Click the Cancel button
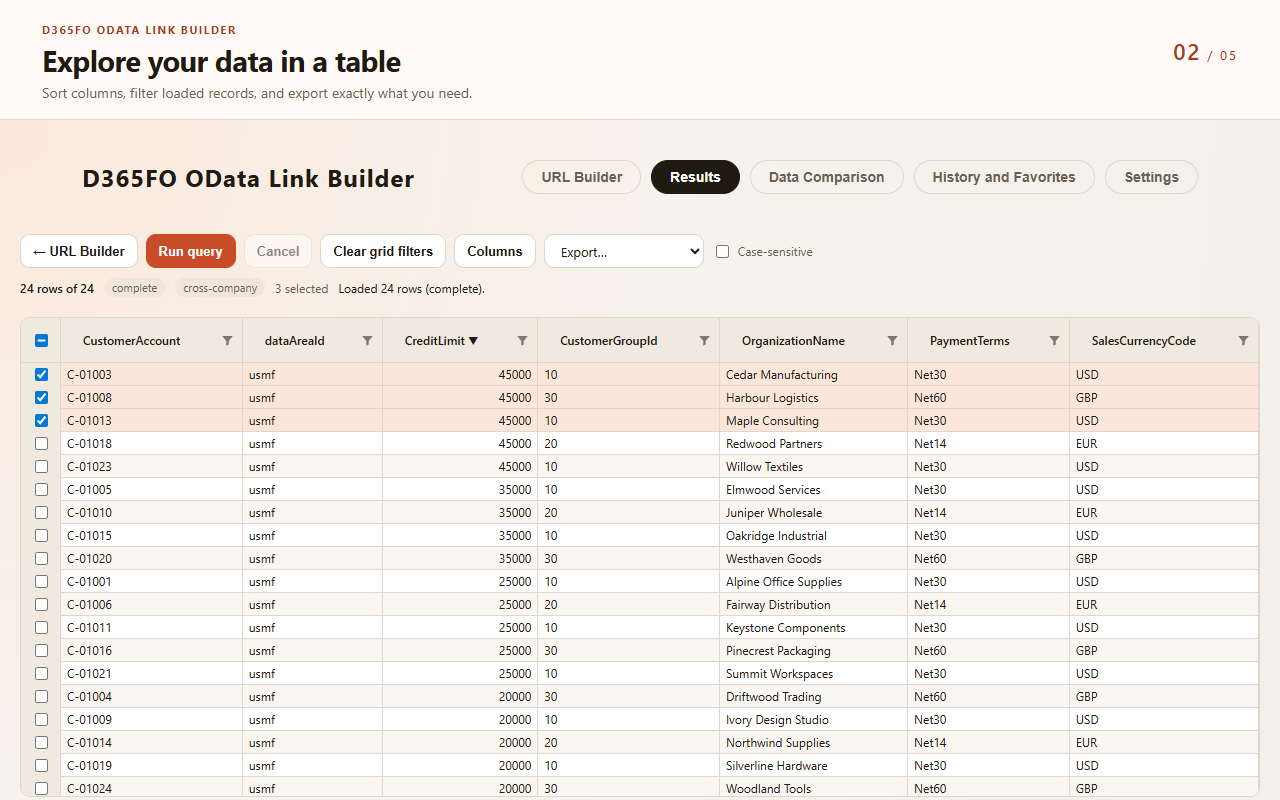 (278, 251)
